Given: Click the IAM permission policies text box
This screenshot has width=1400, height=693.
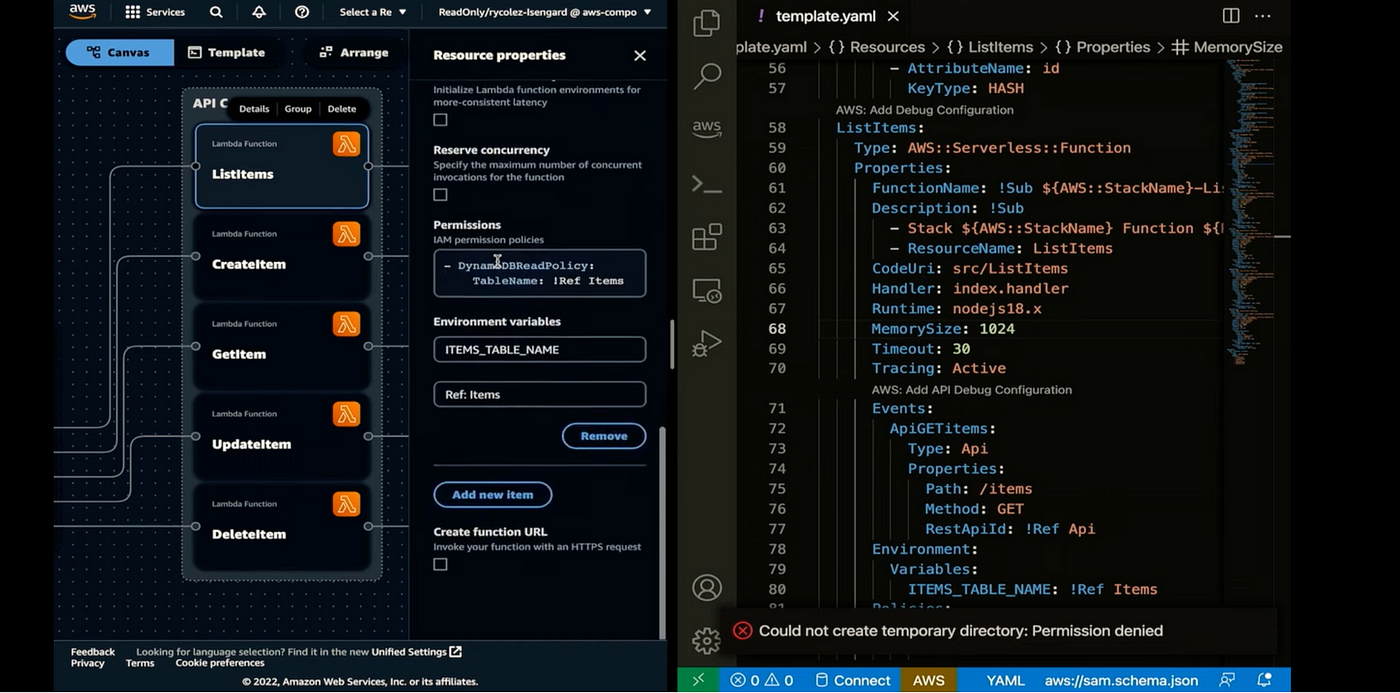Looking at the screenshot, I should click(x=540, y=273).
